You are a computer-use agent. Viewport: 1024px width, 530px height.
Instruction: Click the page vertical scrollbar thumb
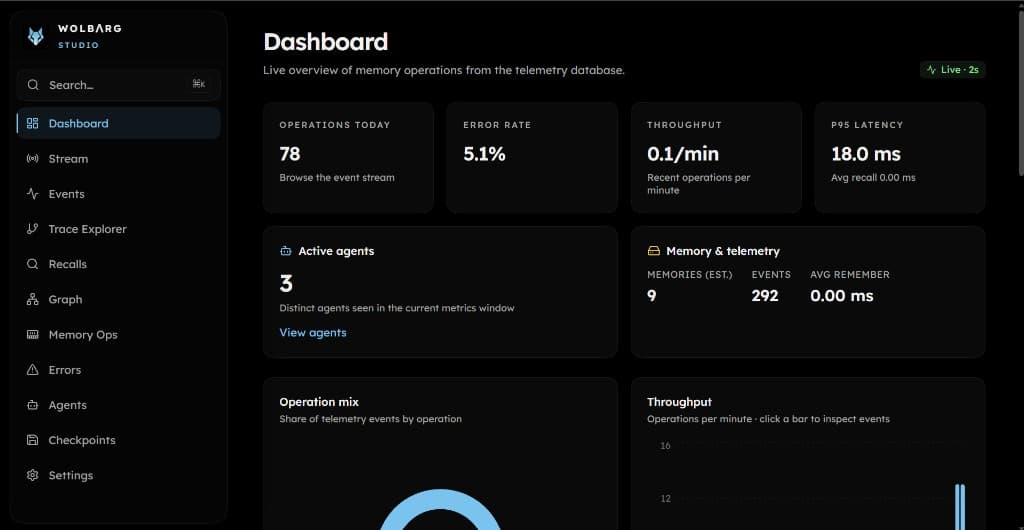[x=1021, y=95]
